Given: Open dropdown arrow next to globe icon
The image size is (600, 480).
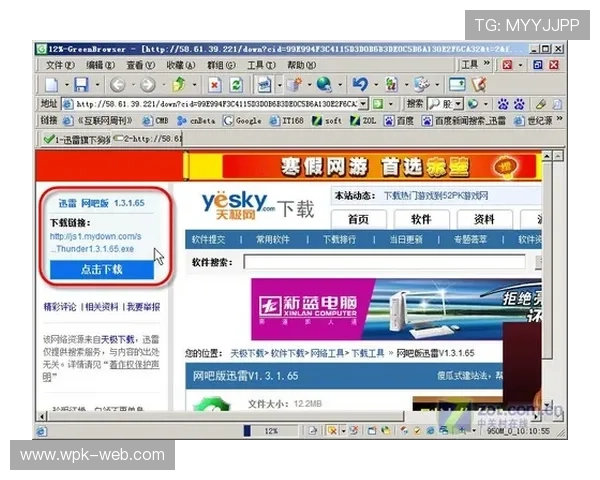Looking at the screenshot, I should coord(340,85).
